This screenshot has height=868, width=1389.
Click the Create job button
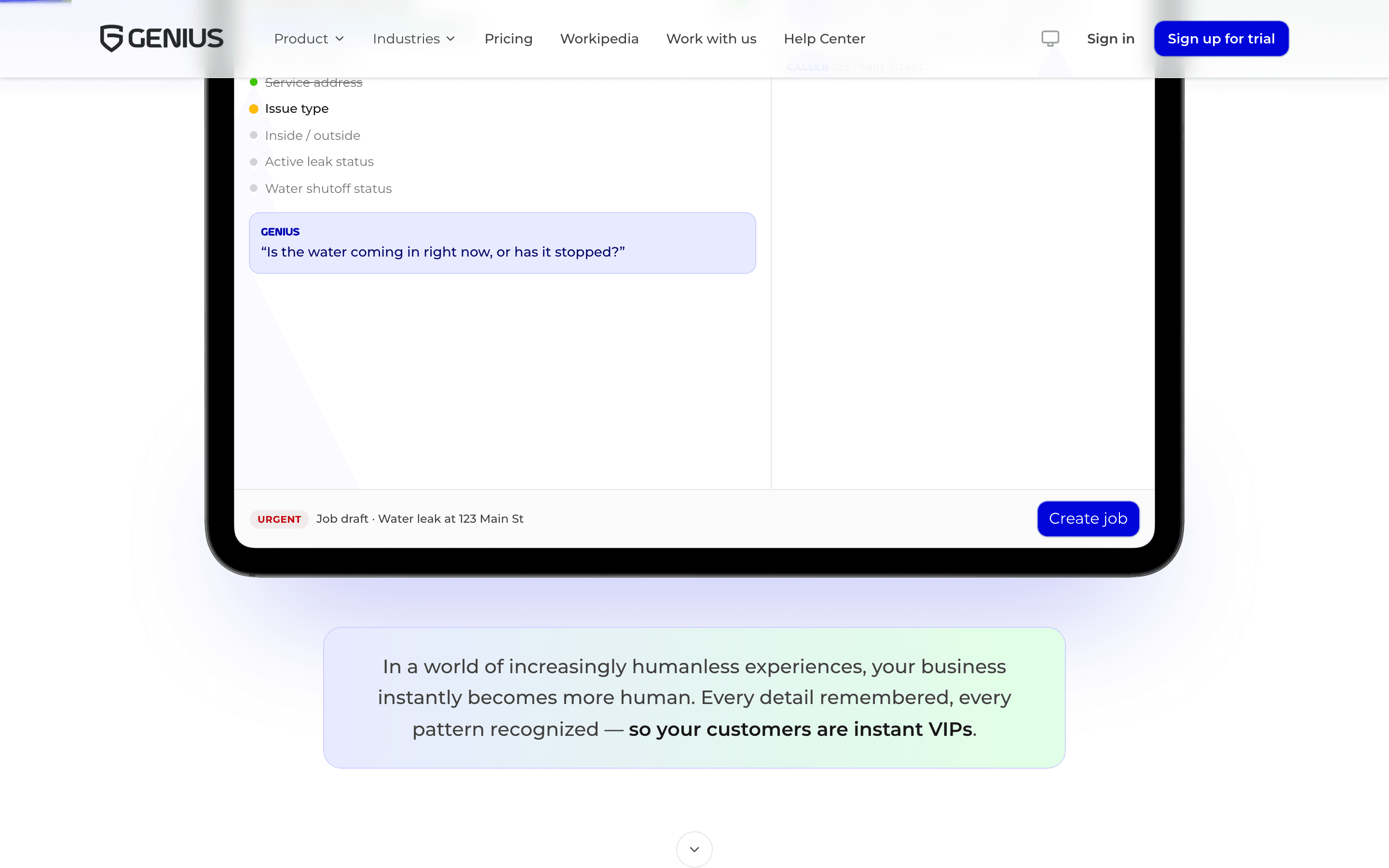1088,518
